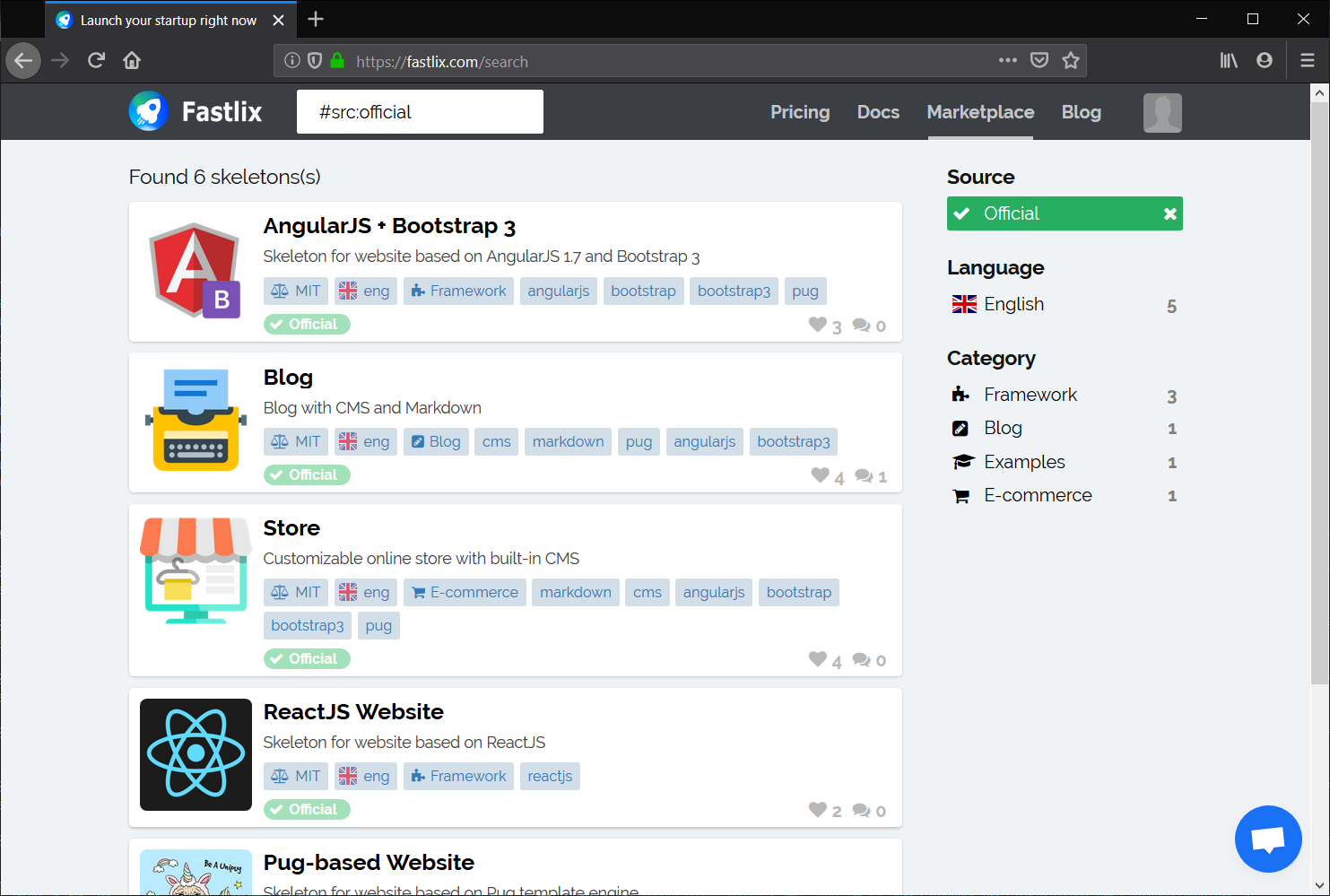This screenshot has width=1330, height=896.
Task: Like the Blog skeleton heart icon
Action: click(820, 475)
